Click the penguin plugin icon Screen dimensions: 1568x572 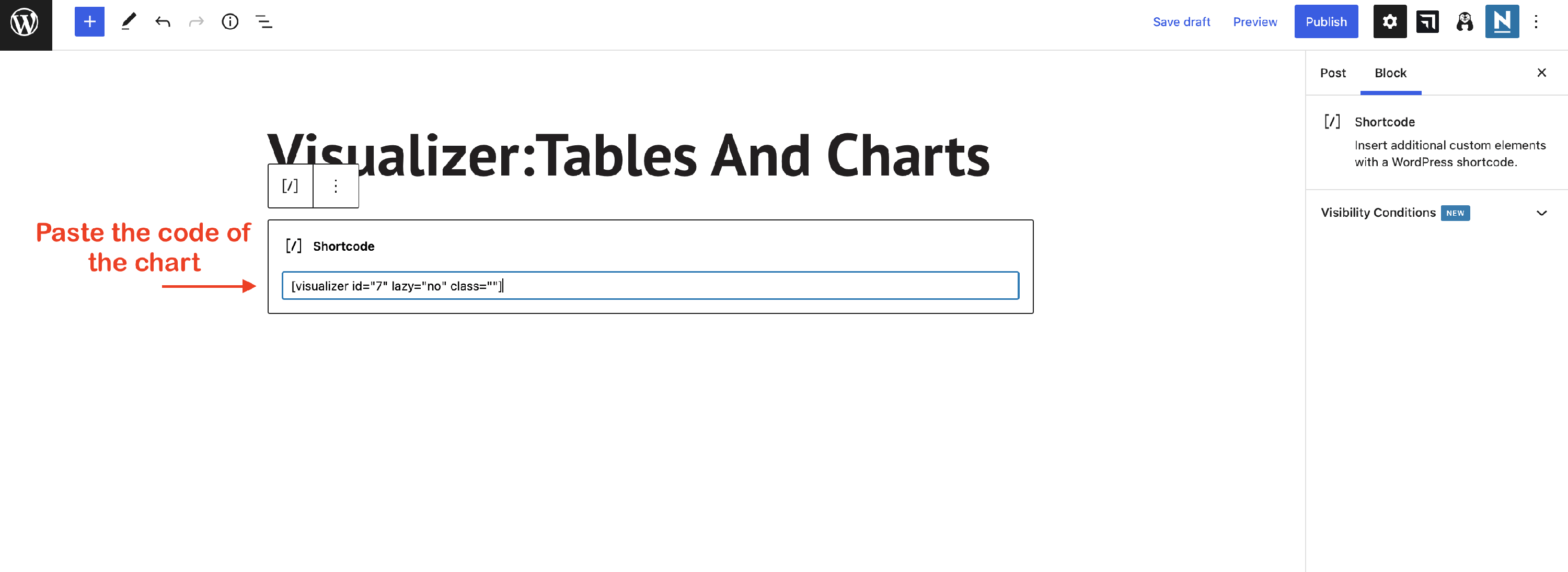point(1464,22)
